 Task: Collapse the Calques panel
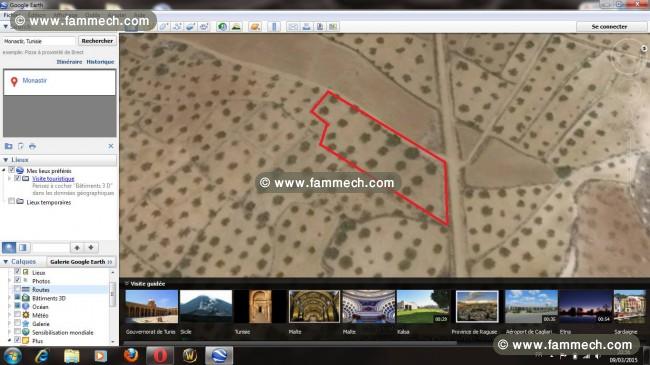[6, 262]
